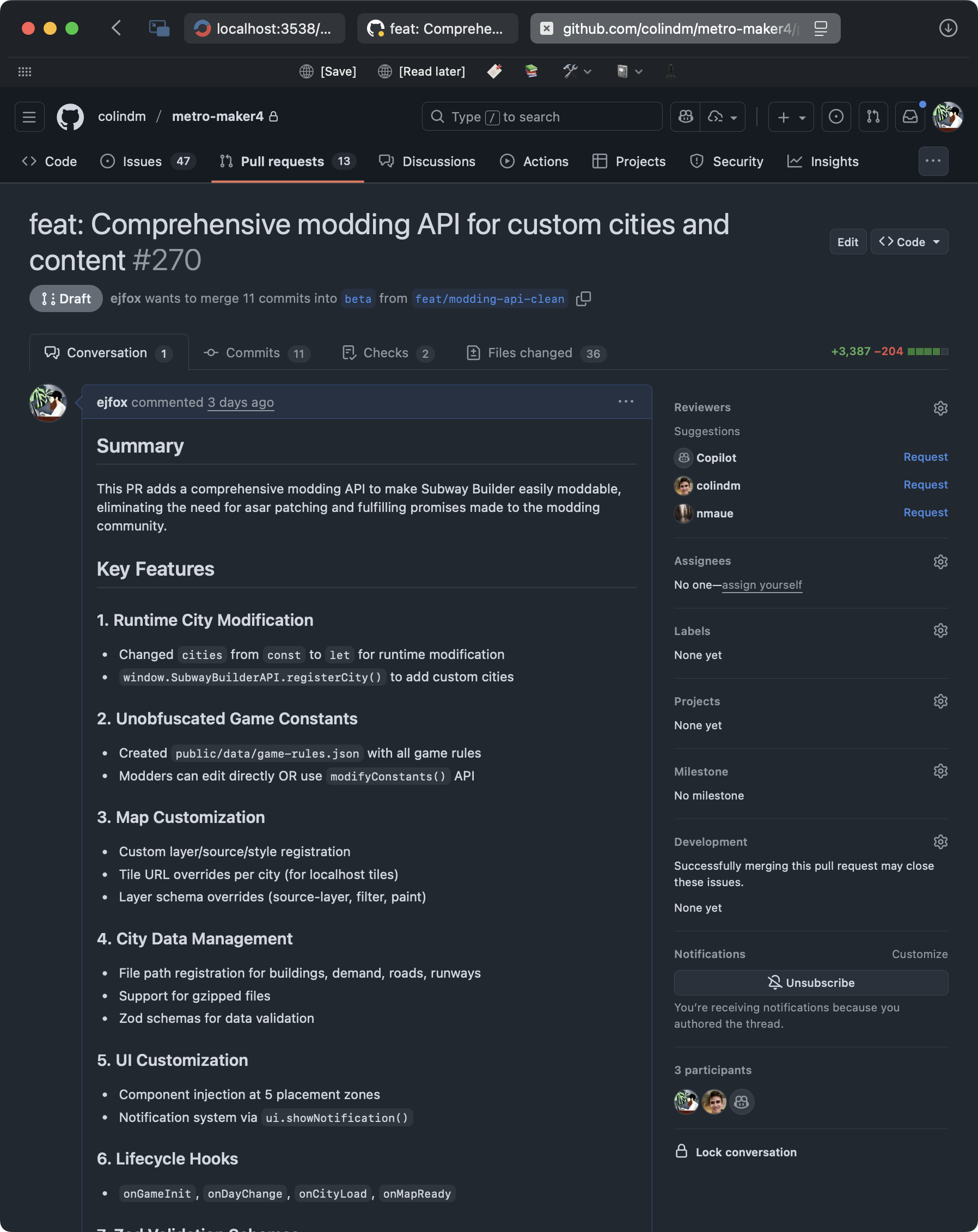Viewport: 978px width, 1232px height.
Task: Open the create new (+) dropdown
Action: point(791,117)
